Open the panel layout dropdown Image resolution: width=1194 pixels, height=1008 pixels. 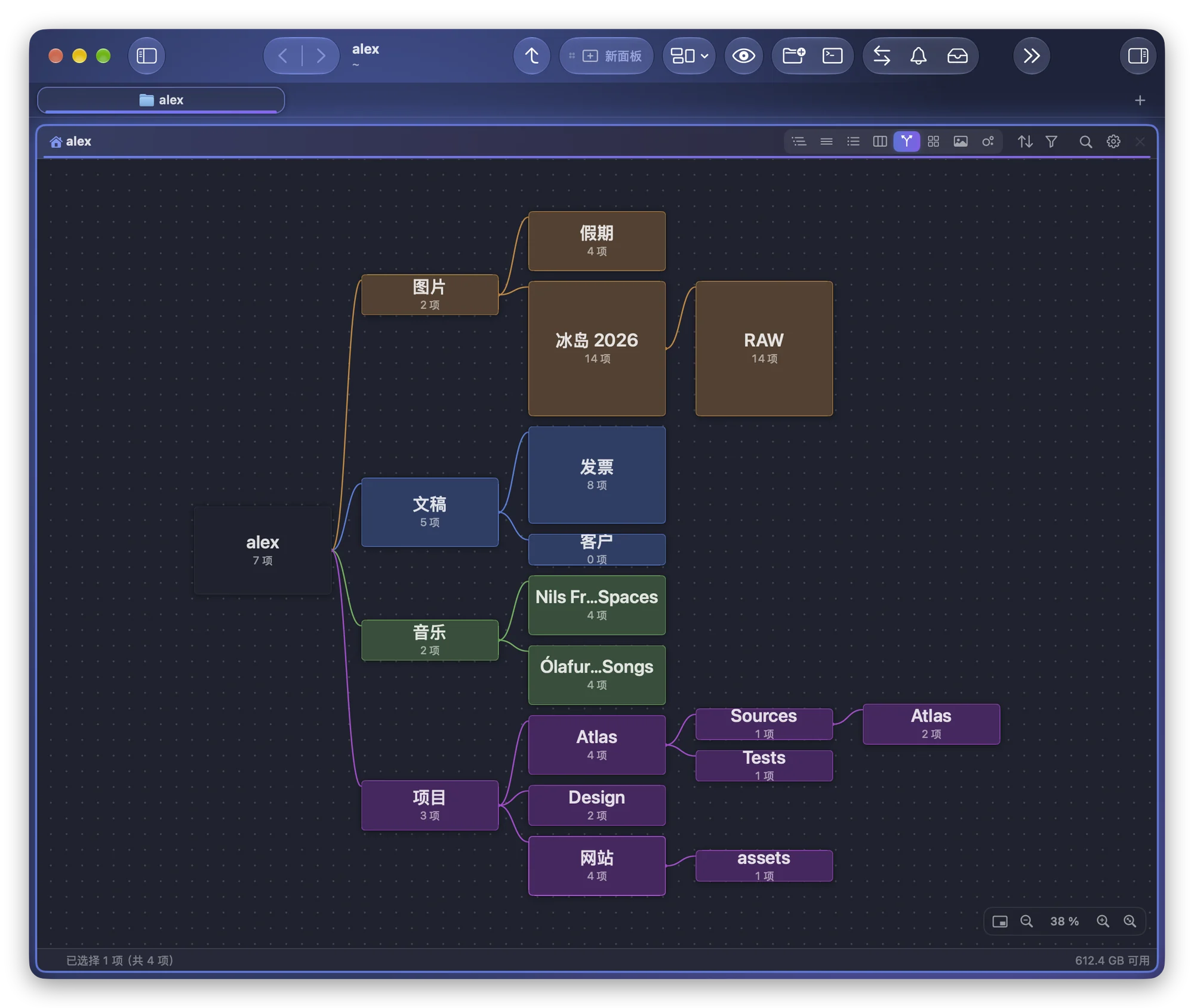pos(689,56)
